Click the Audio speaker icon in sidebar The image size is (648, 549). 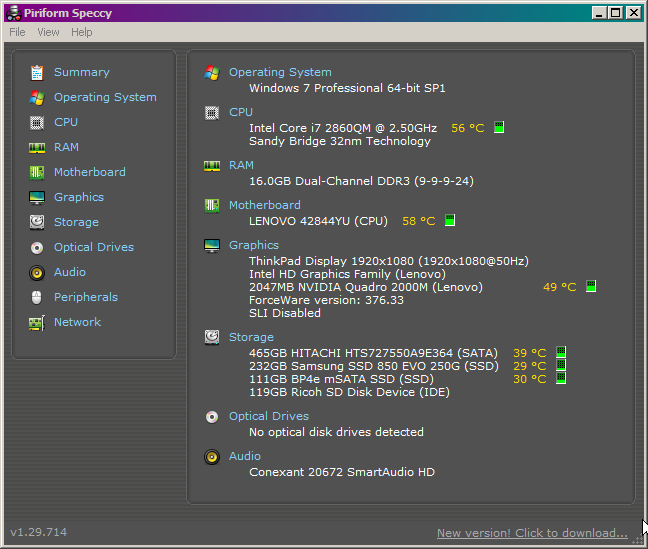(37, 272)
